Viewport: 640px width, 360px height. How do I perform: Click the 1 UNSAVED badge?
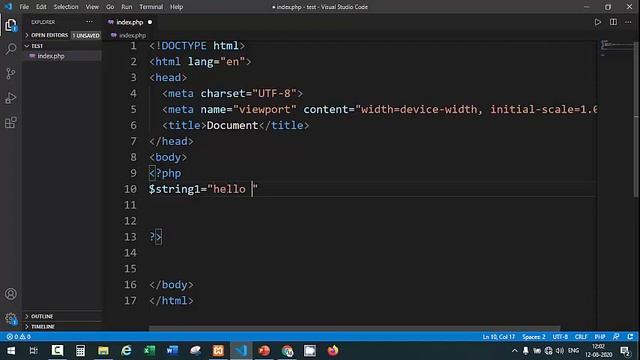[x=86, y=36]
